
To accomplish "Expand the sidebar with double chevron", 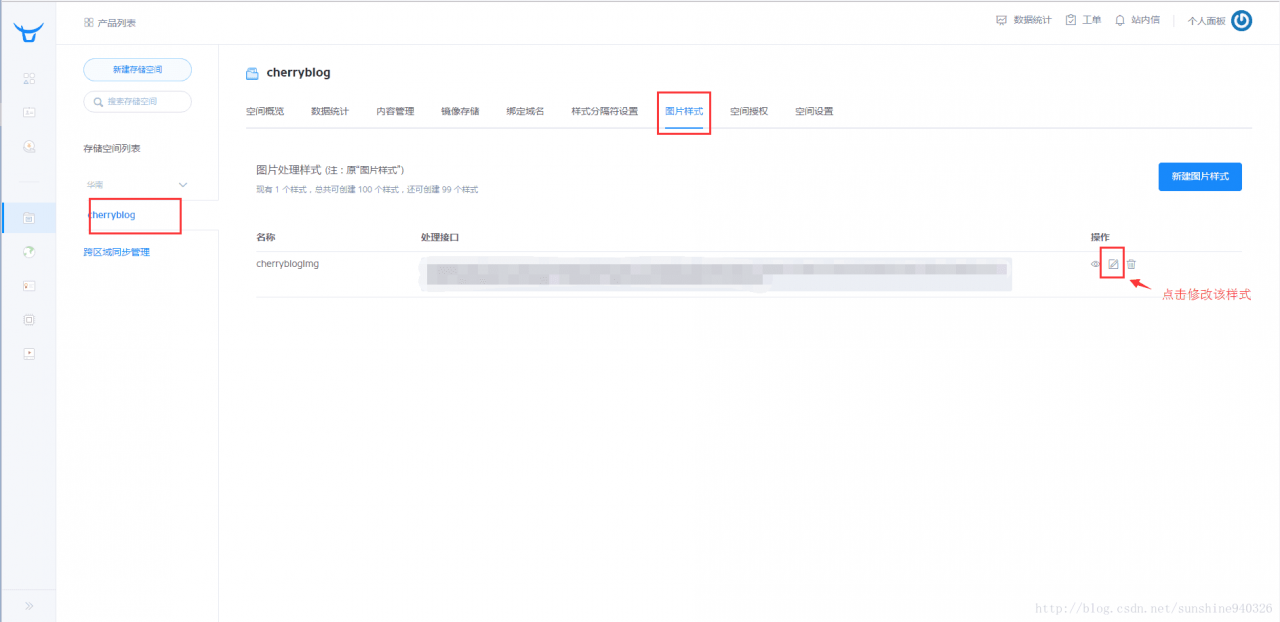I will [x=29, y=605].
